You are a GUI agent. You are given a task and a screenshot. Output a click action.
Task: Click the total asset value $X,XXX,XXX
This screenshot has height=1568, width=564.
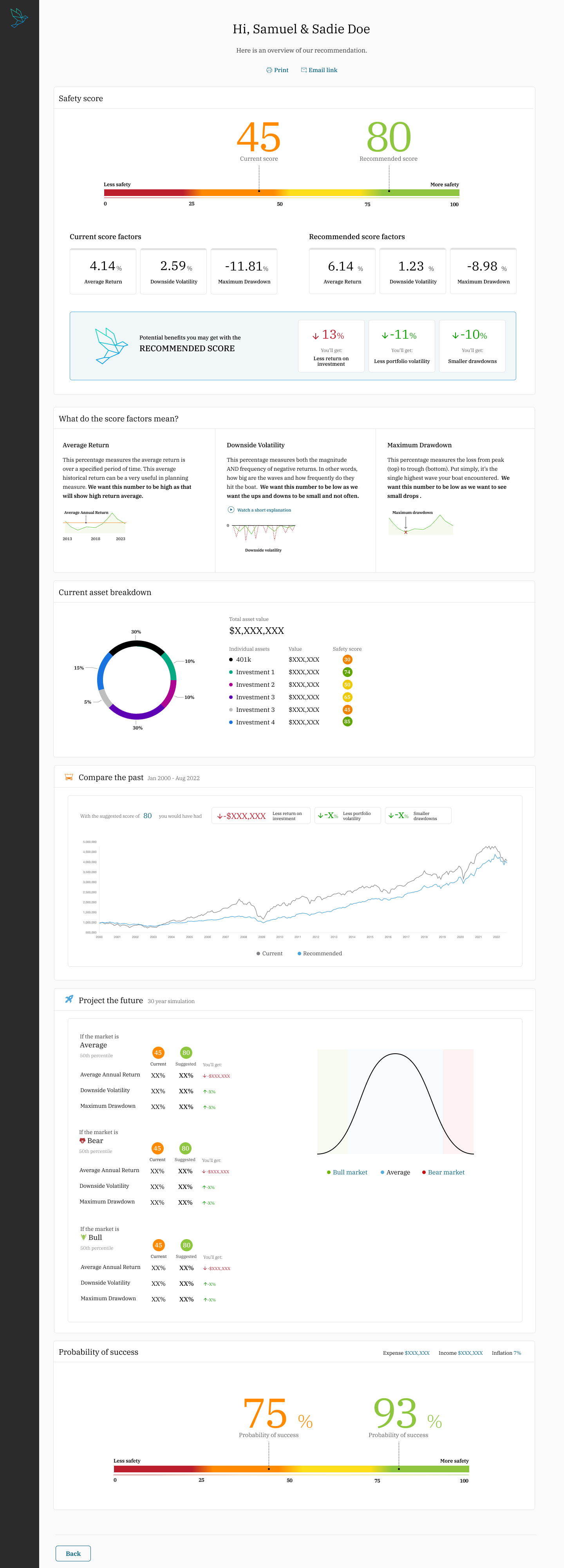257,631
